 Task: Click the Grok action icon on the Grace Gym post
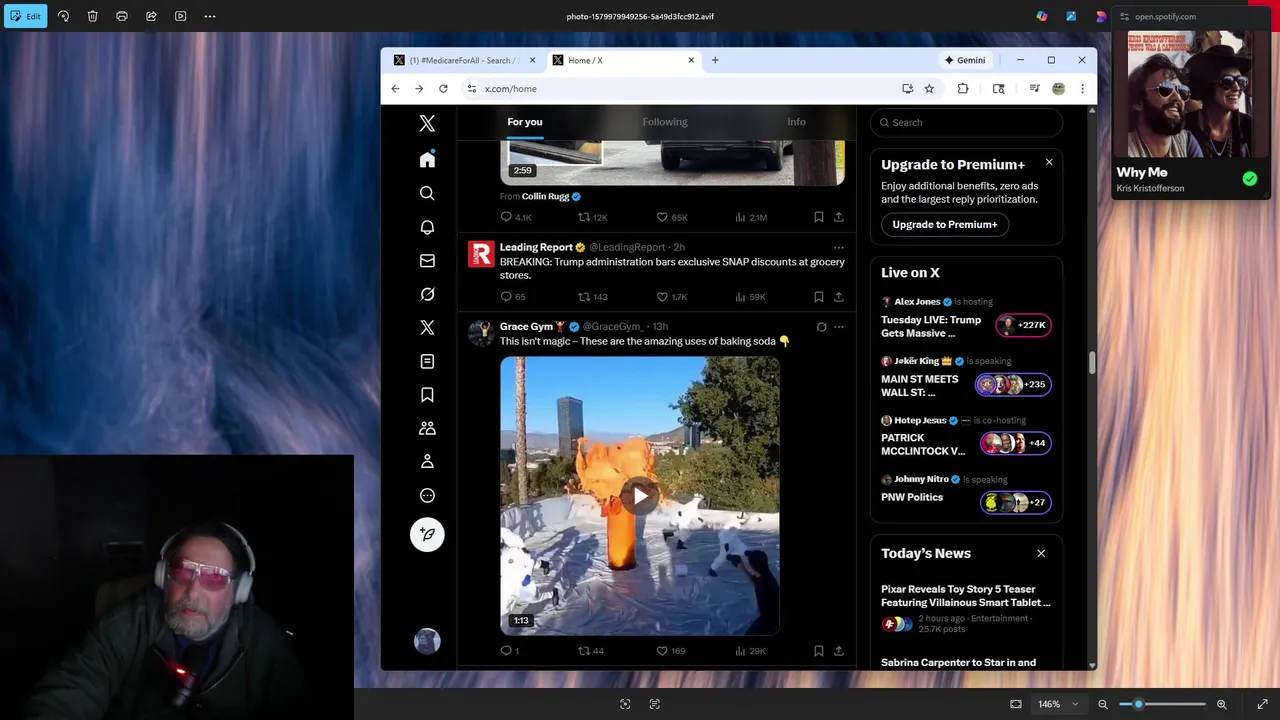821,326
